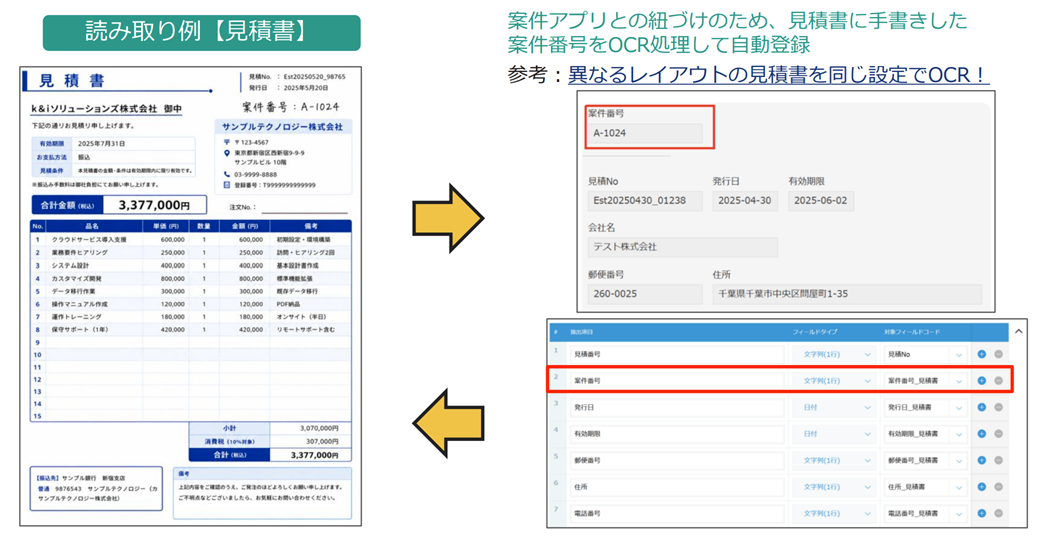Click the 郵便番号 extraction item input
The width and height of the screenshot is (1043, 538).
pos(677,460)
